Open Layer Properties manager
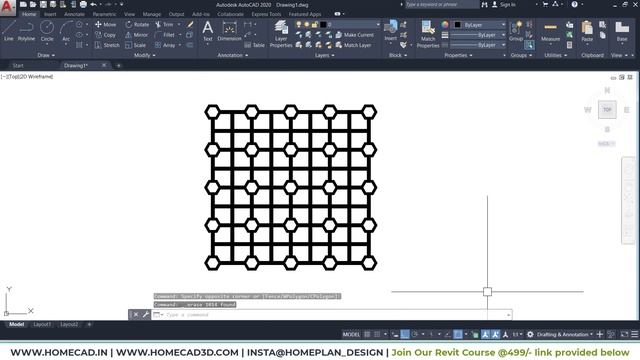Image resolution: width=640 pixels, height=360 pixels. point(281,34)
